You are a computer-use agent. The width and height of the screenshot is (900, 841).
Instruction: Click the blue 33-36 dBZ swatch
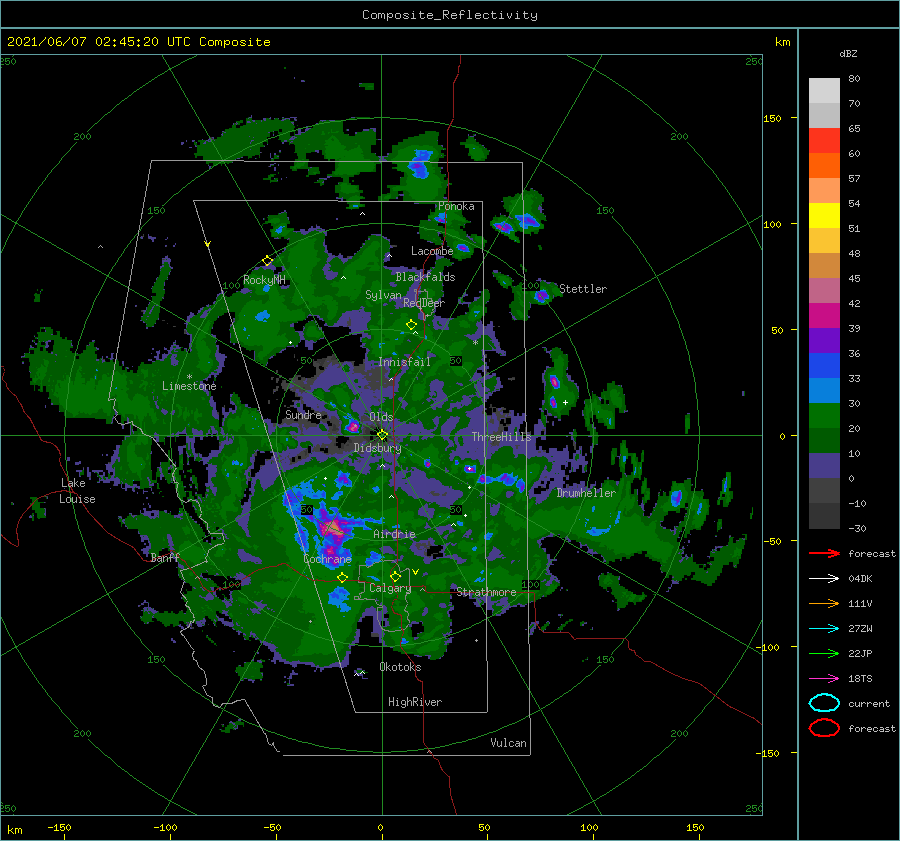coord(824,365)
